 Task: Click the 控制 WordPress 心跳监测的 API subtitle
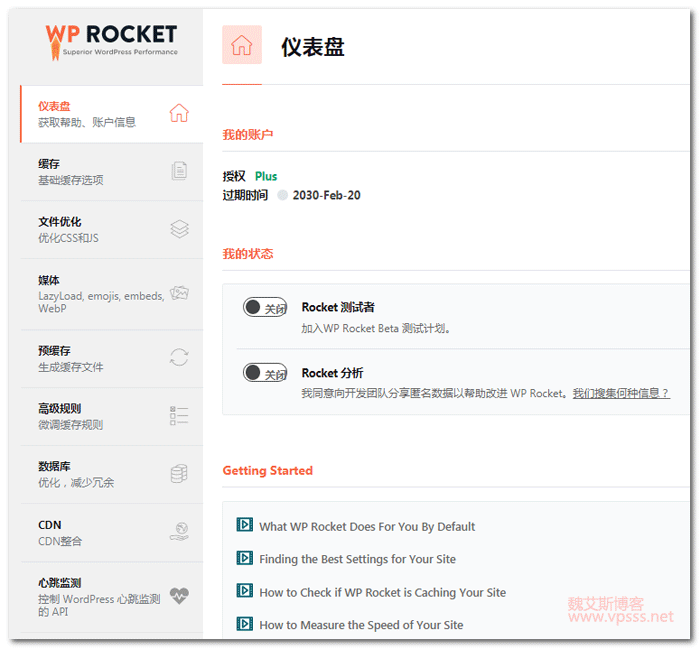point(99,605)
